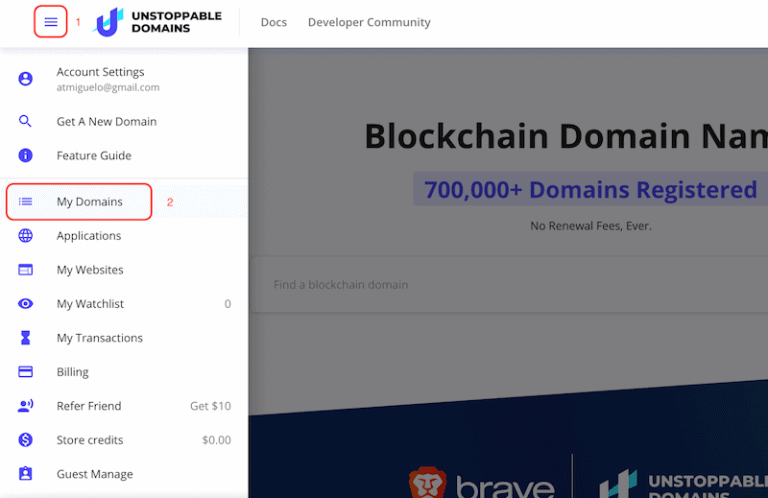This screenshot has width=768, height=498.
Task: Click the magnifier icon beside Get A New Domain
Action: click(x=25, y=121)
